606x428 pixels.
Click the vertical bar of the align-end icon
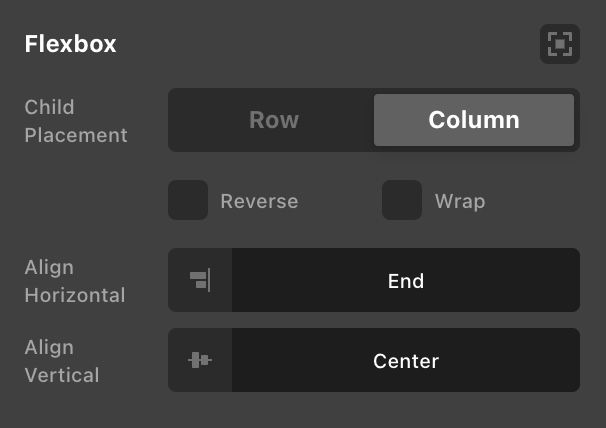coord(209,280)
